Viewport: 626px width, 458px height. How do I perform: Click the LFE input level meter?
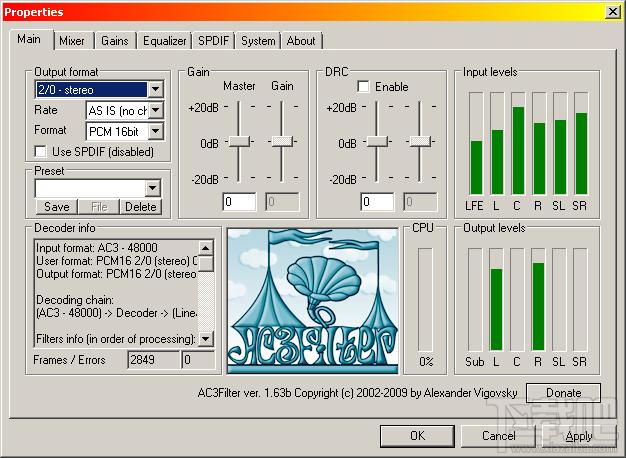(x=476, y=143)
